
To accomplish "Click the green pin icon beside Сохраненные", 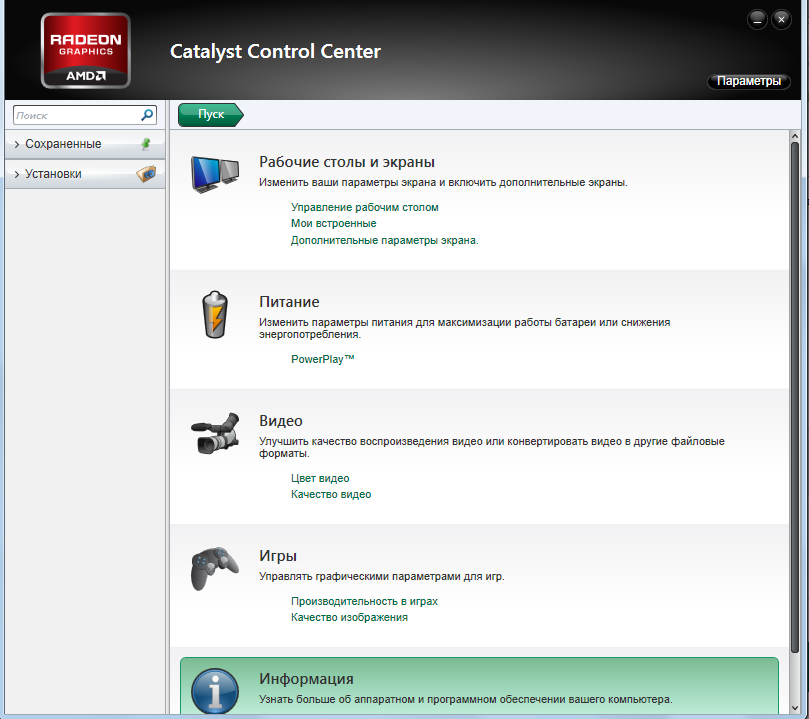I will tap(146, 144).
